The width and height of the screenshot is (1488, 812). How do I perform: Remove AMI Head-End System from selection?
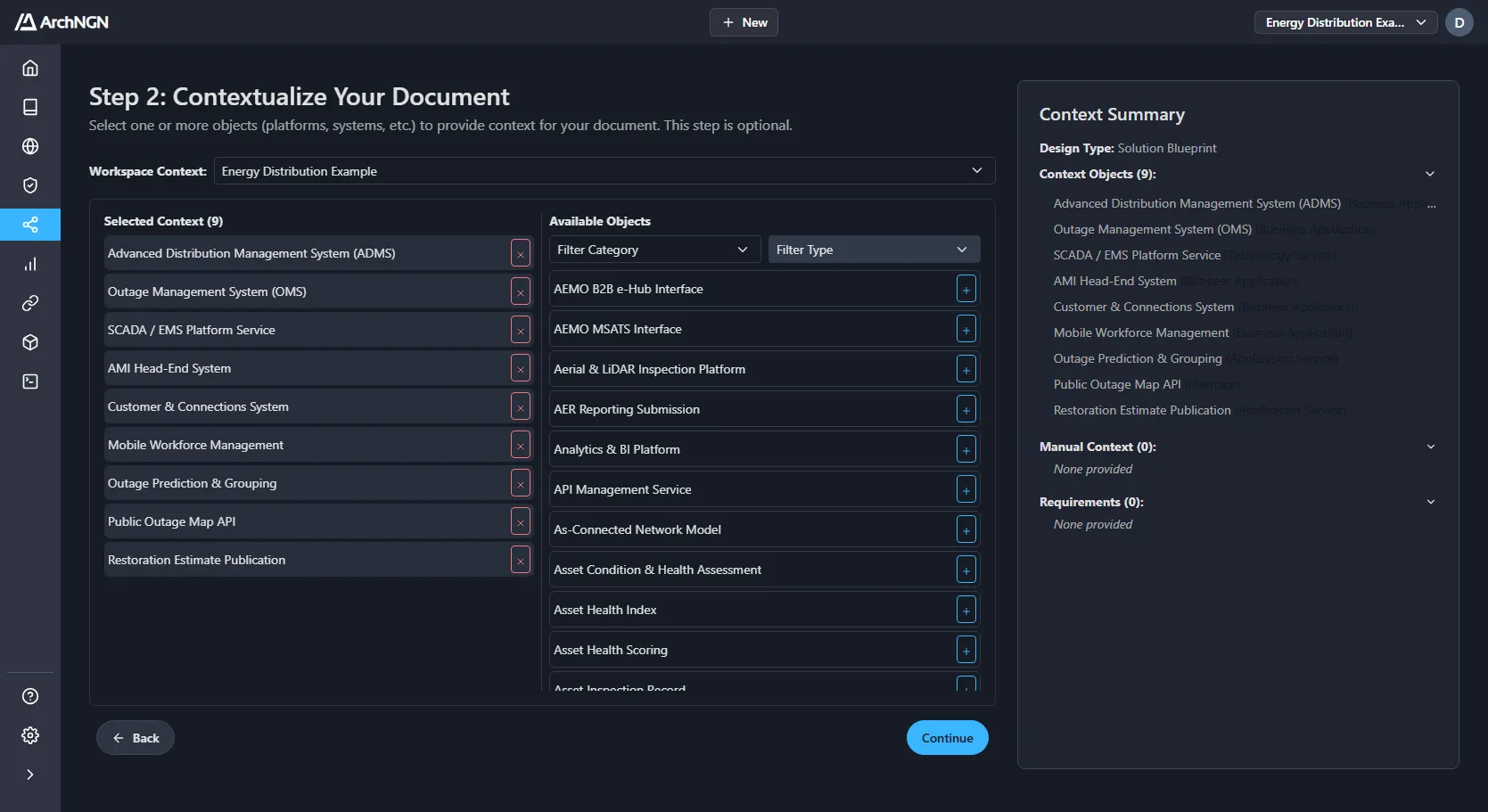click(521, 368)
